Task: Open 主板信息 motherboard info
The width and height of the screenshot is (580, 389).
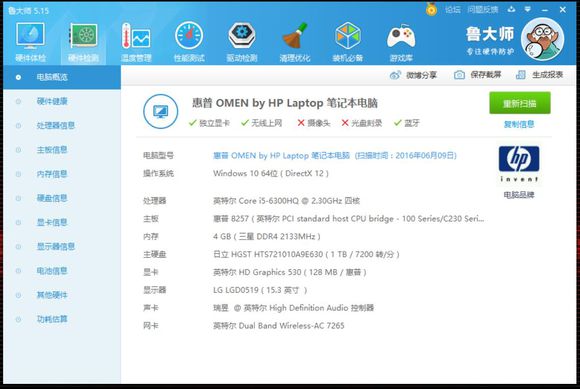Action: pyautogui.click(x=52, y=150)
